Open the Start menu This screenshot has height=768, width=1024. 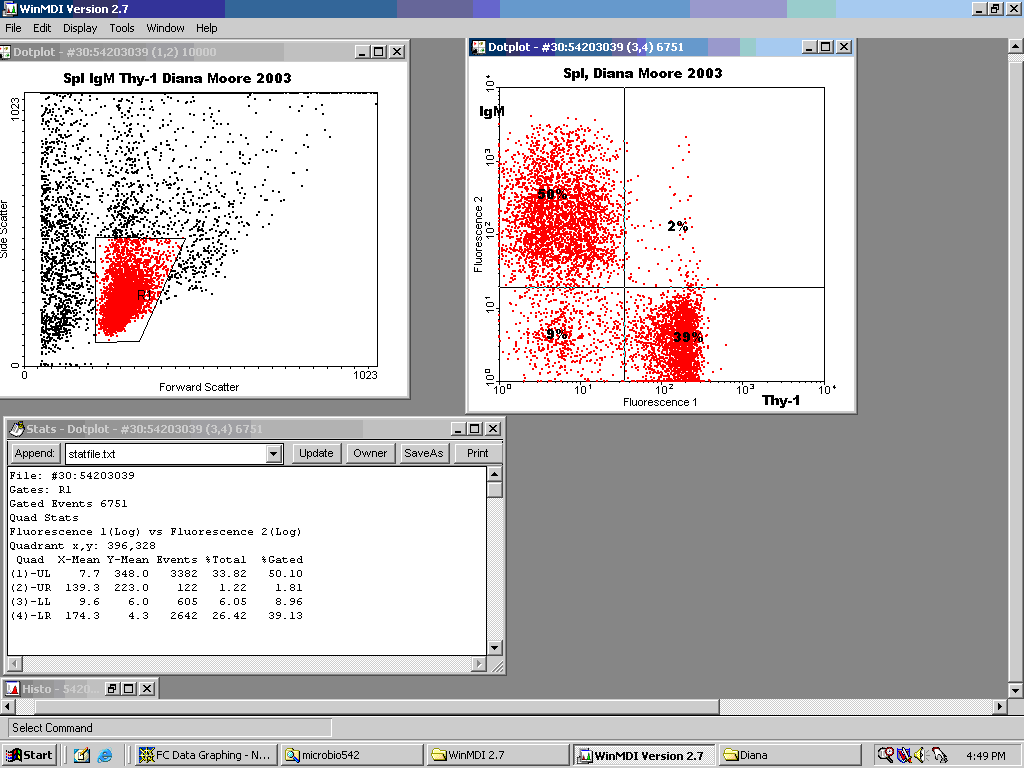click(x=29, y=755)
